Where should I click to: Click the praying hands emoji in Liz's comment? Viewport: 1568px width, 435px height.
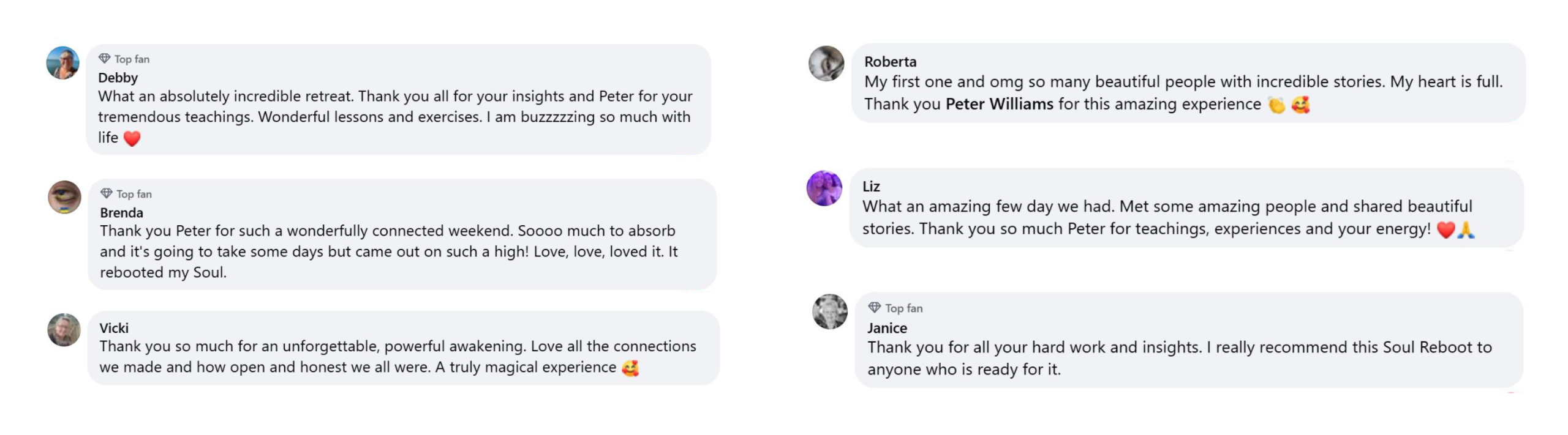1466,230
